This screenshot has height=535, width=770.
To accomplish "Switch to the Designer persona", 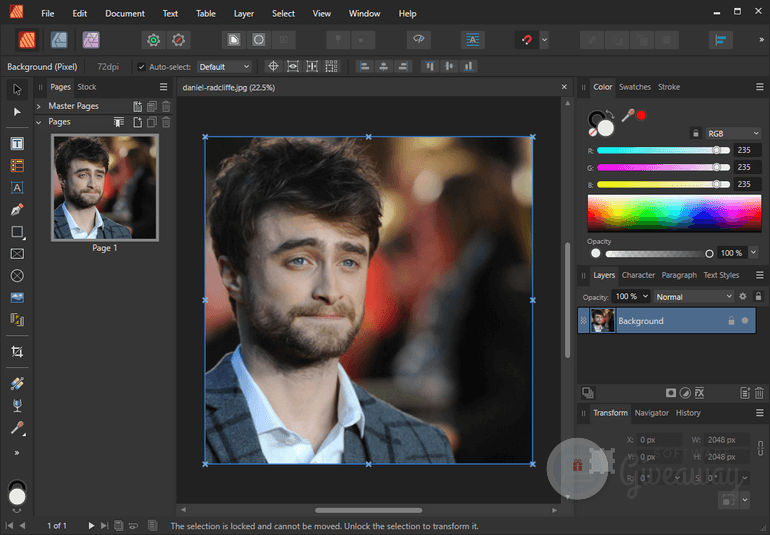I will 59,40.
